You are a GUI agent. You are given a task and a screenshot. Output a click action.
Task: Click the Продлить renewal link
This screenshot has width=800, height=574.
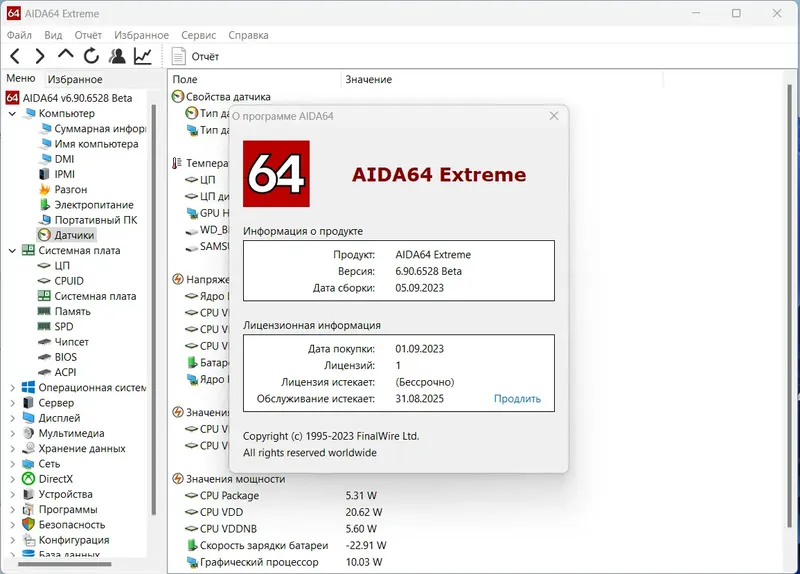click(x=517, y=398)
